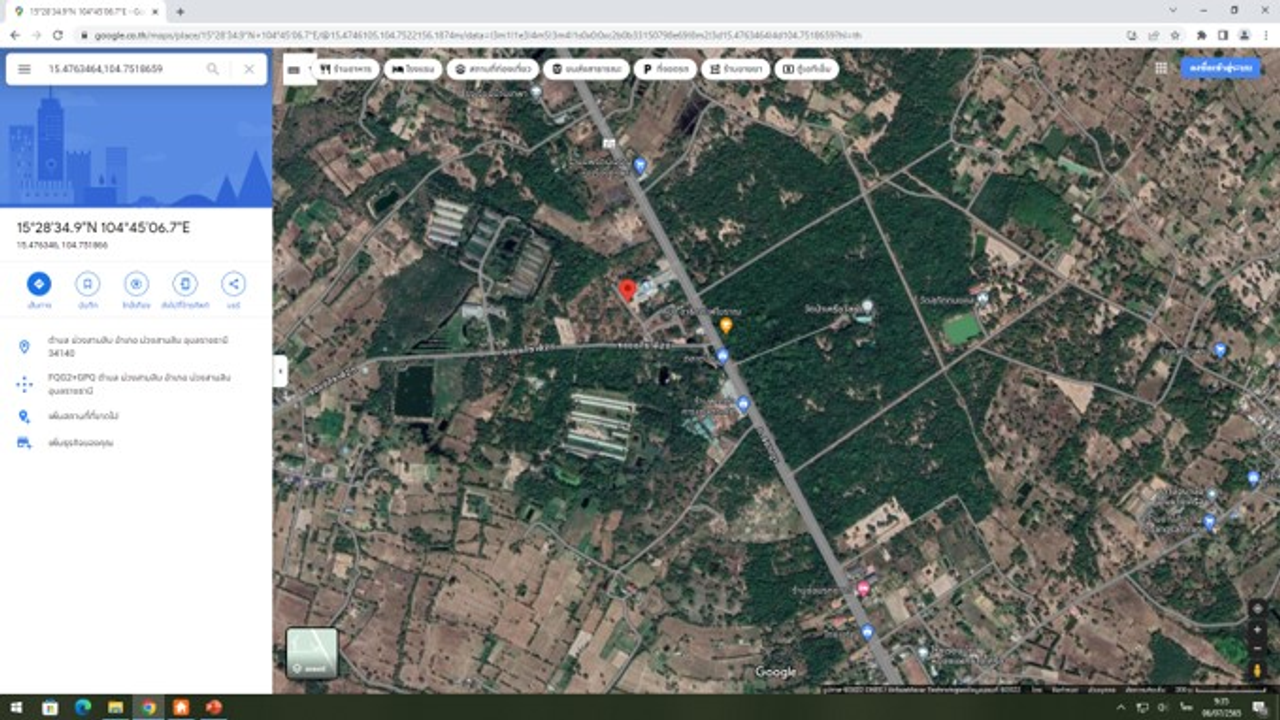The image size is (1280, 720).
Task: Click the Nearby icon
Action: 136,284
